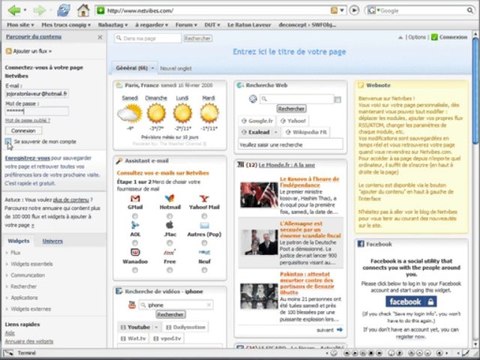This screenshot has height=360, width=480.
Task: Close the Parcourir du contenu sidebar
Action: pos(100,37)
